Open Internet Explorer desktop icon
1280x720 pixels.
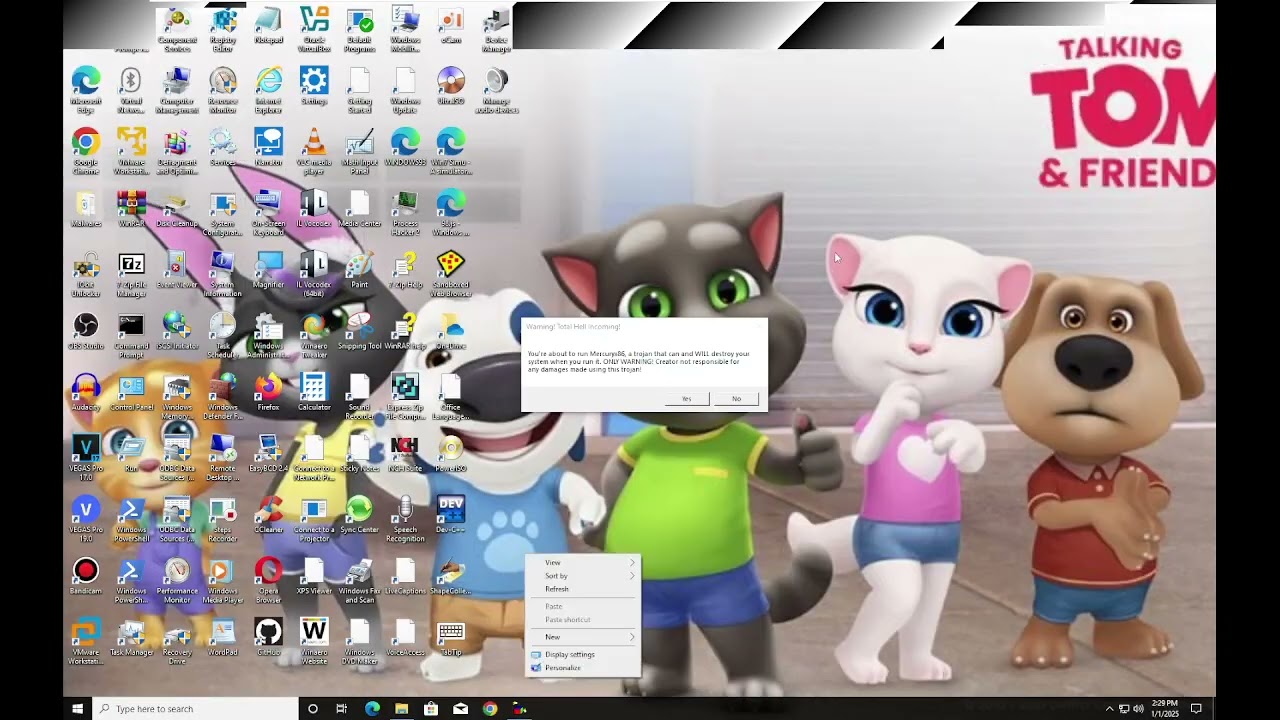click(x=268, y=90)
